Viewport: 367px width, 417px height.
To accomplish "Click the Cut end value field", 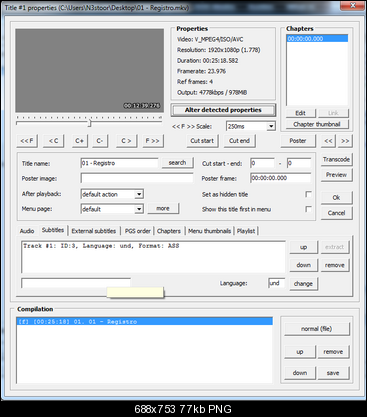I will point(299,163).
